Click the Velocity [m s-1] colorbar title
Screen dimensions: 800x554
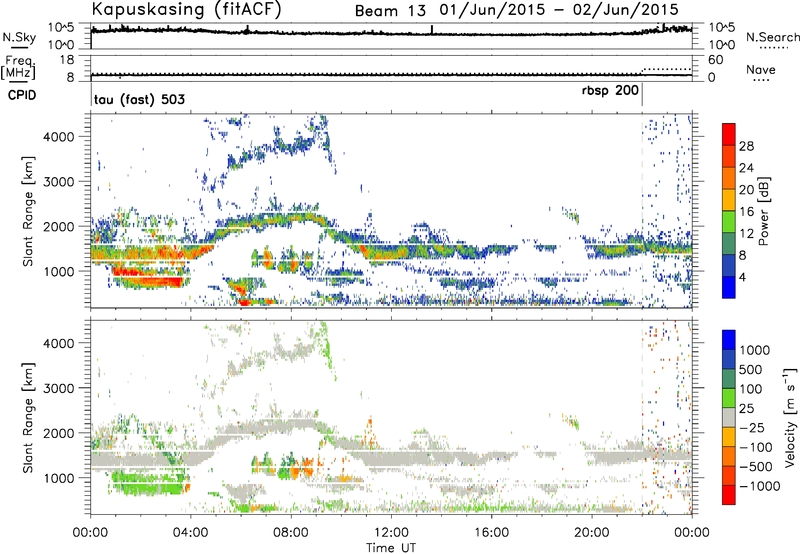790,417
